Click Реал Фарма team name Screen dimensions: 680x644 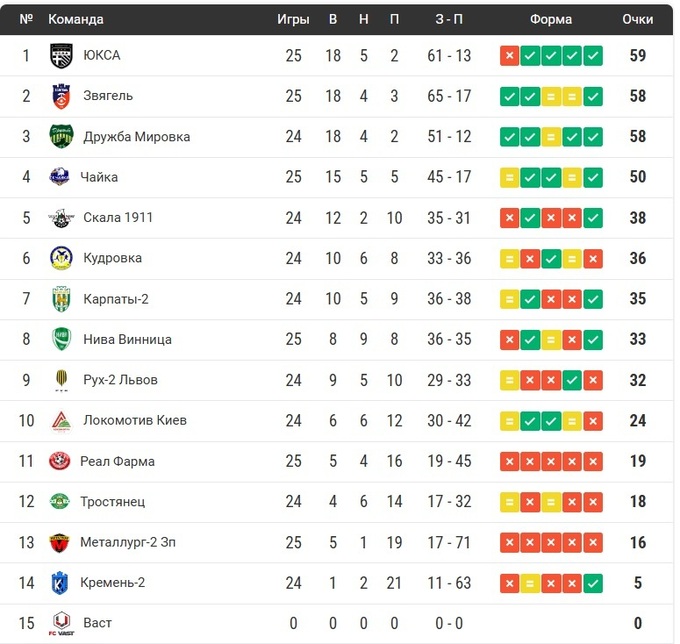click(119, 462)
